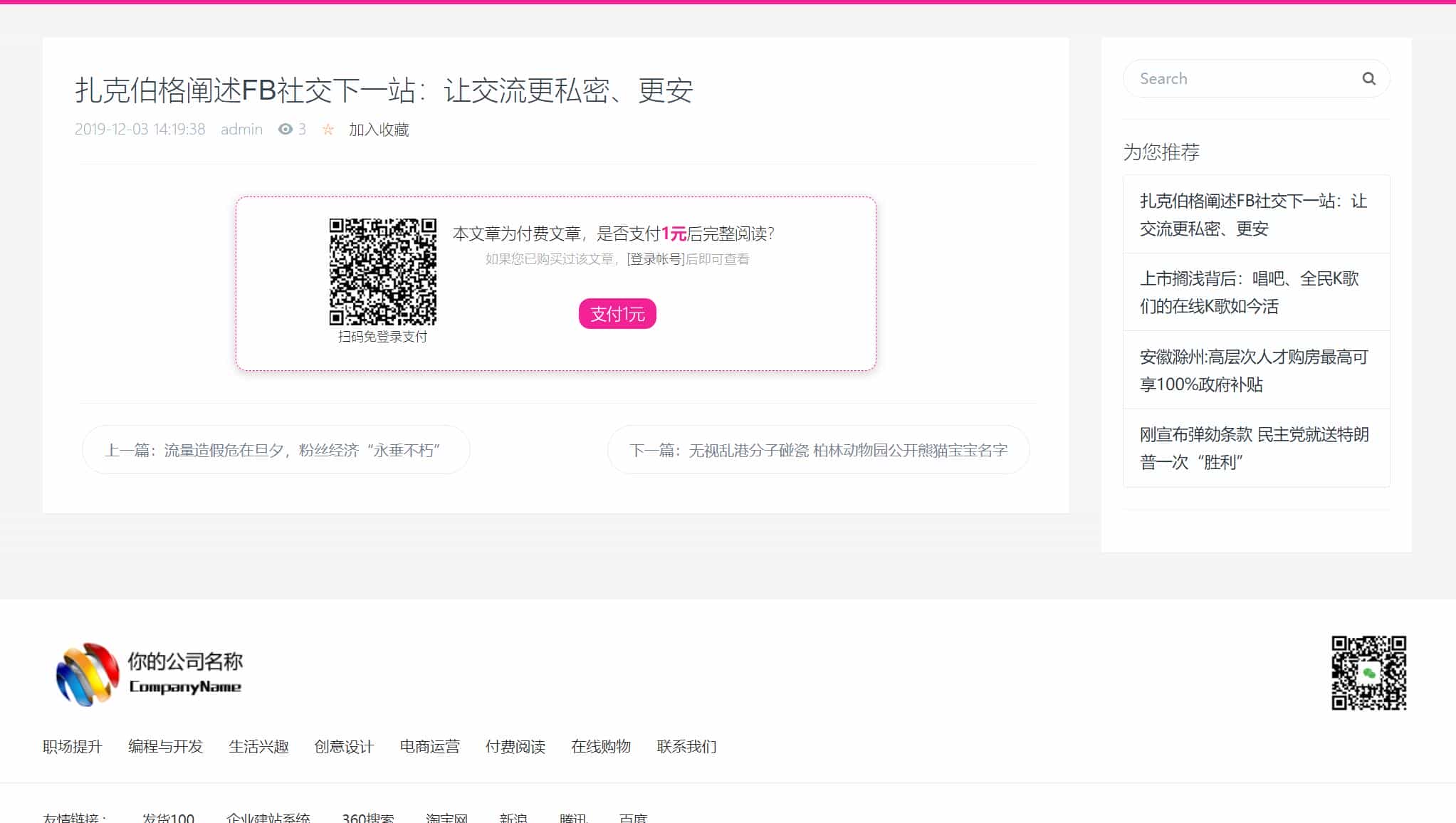
Task: Open the 付费阅读 menu item
Action: tap(515, 747)
